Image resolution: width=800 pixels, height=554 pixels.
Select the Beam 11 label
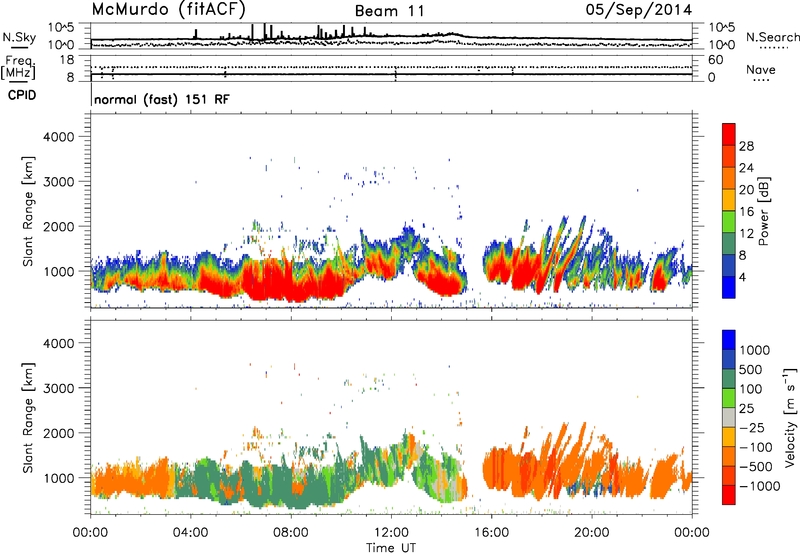click(x=390, y=11)
